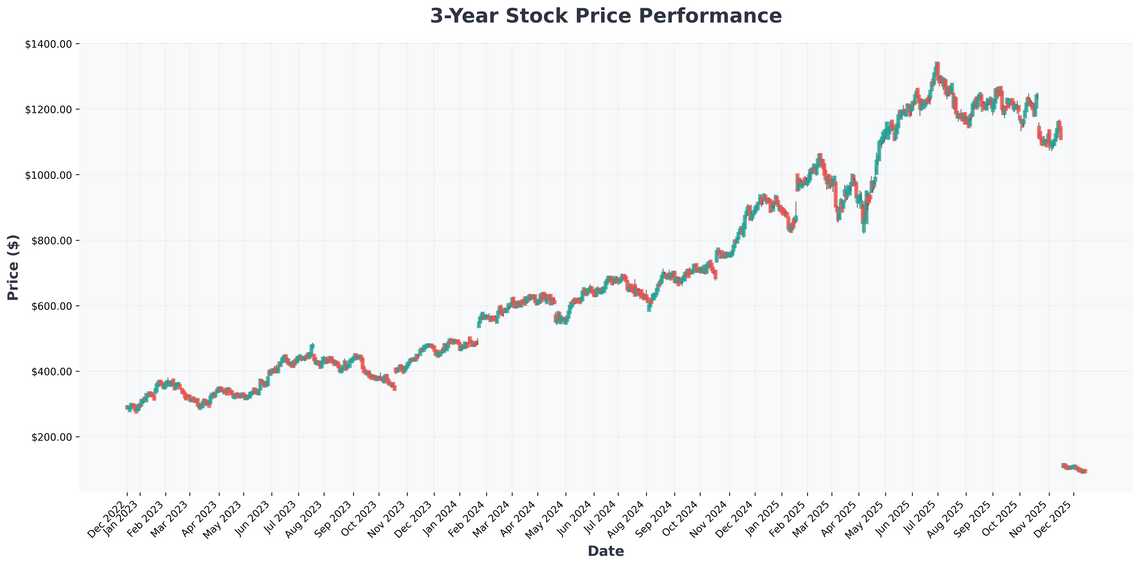
Task: Click the highest peak candle near $1340
Action: click(936, 66)
